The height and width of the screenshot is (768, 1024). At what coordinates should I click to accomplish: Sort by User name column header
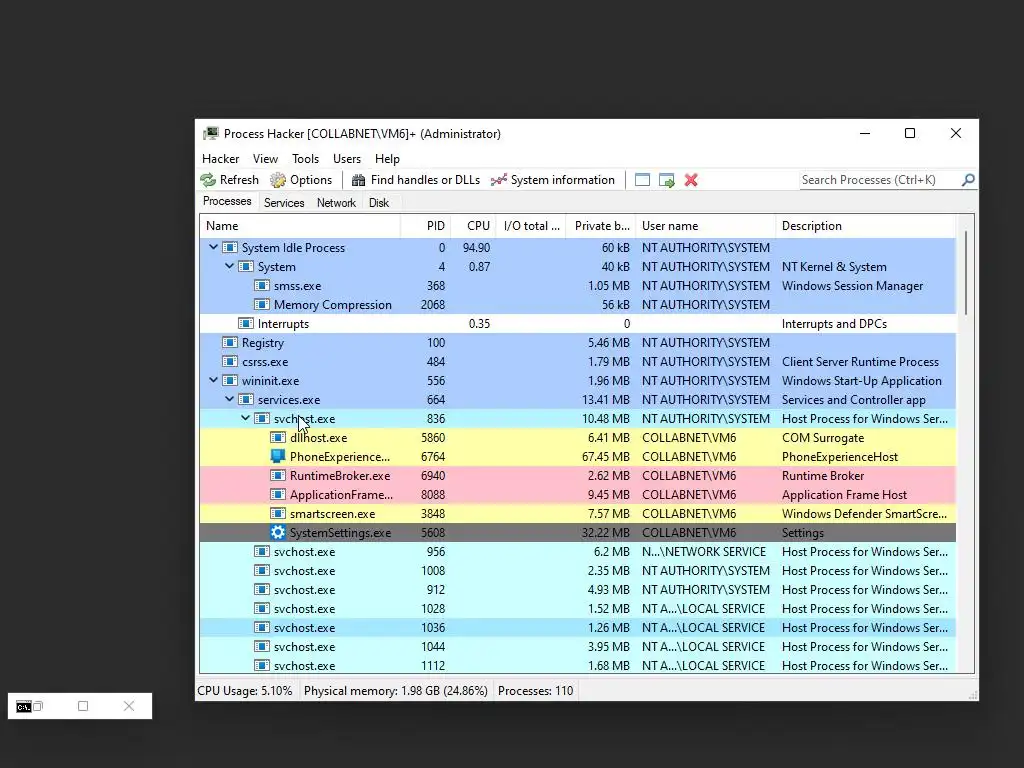(705, 226)
